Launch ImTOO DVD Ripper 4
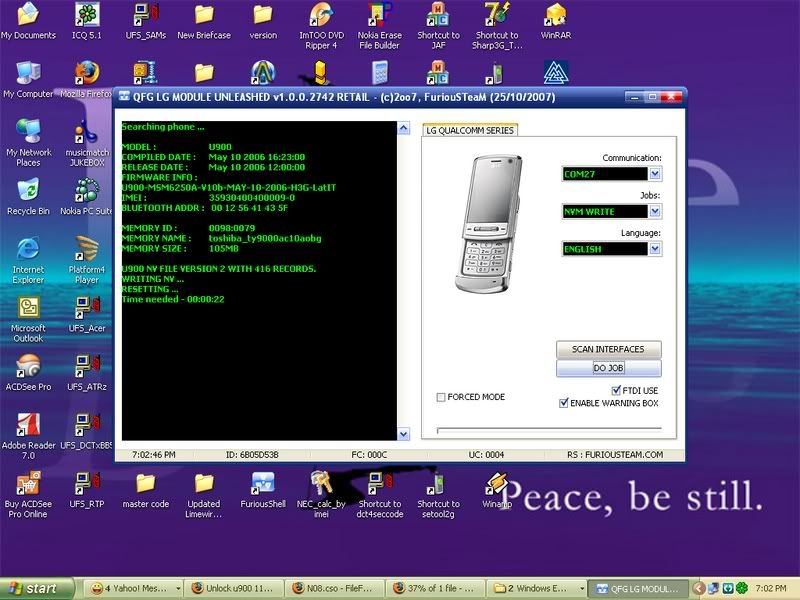This screenshot has height=600, width=800. [321, 26]
